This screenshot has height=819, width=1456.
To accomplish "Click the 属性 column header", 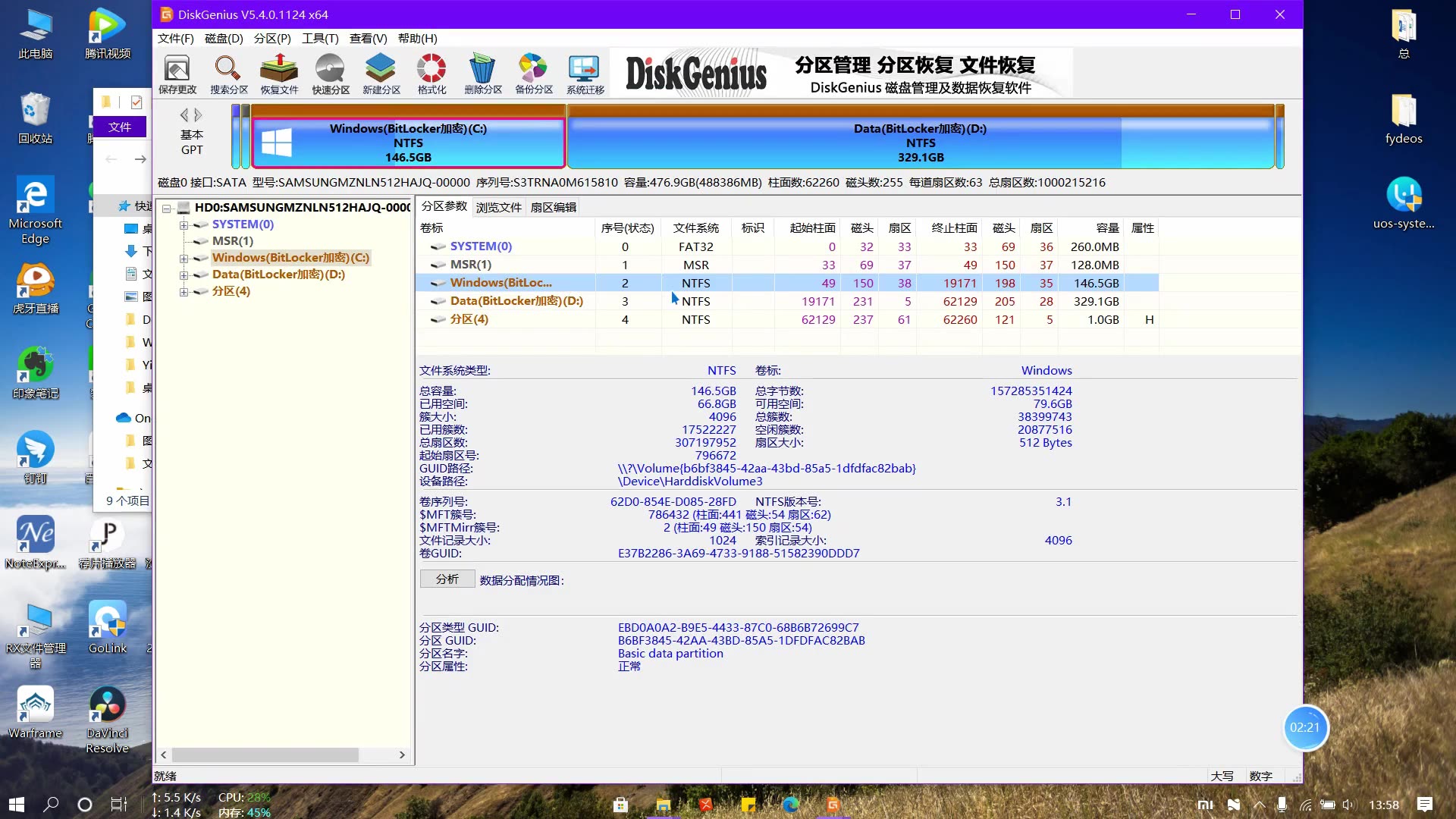I will coord(1142,228).
